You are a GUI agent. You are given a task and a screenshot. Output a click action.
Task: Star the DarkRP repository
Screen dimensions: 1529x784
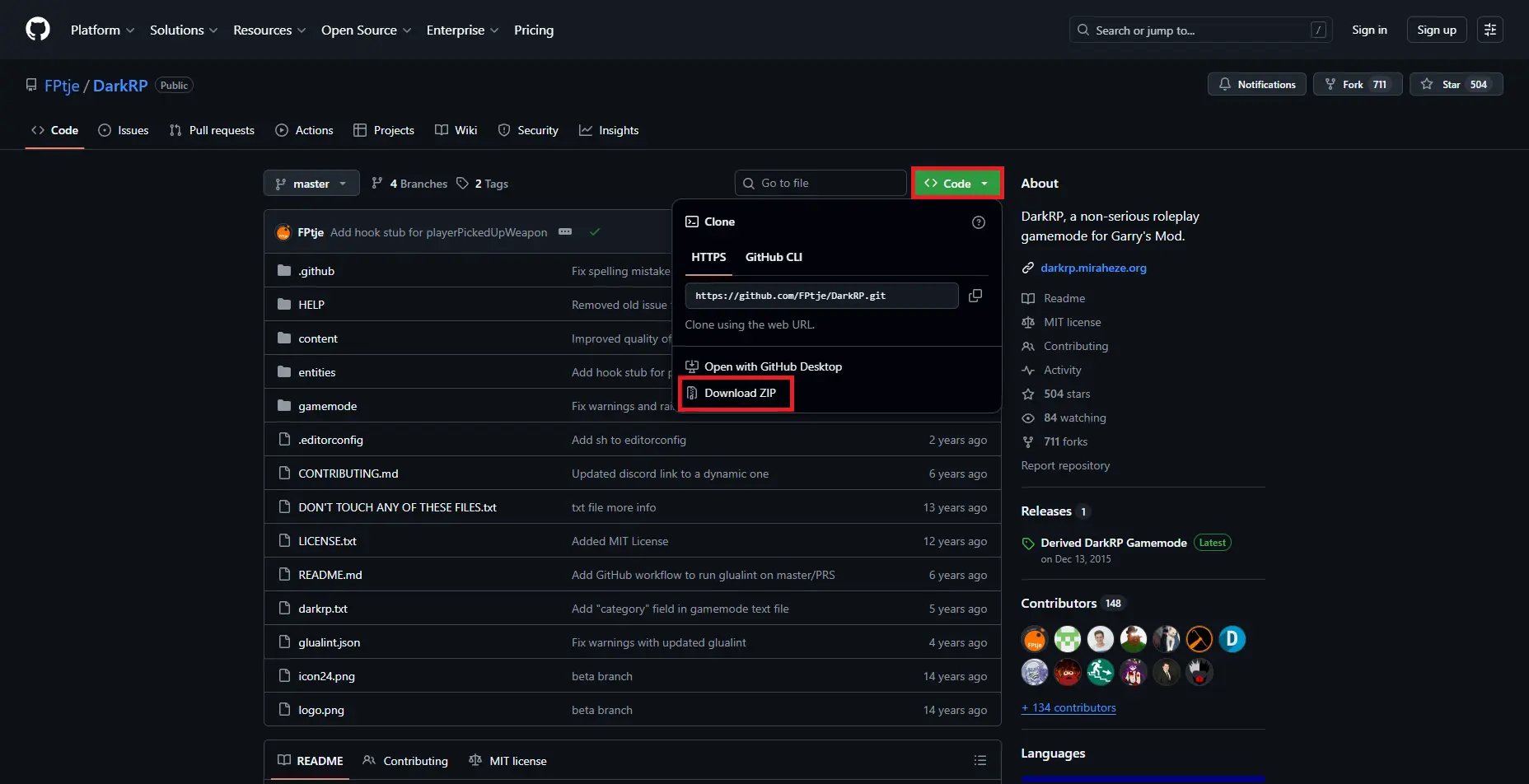pos(1456,84)
